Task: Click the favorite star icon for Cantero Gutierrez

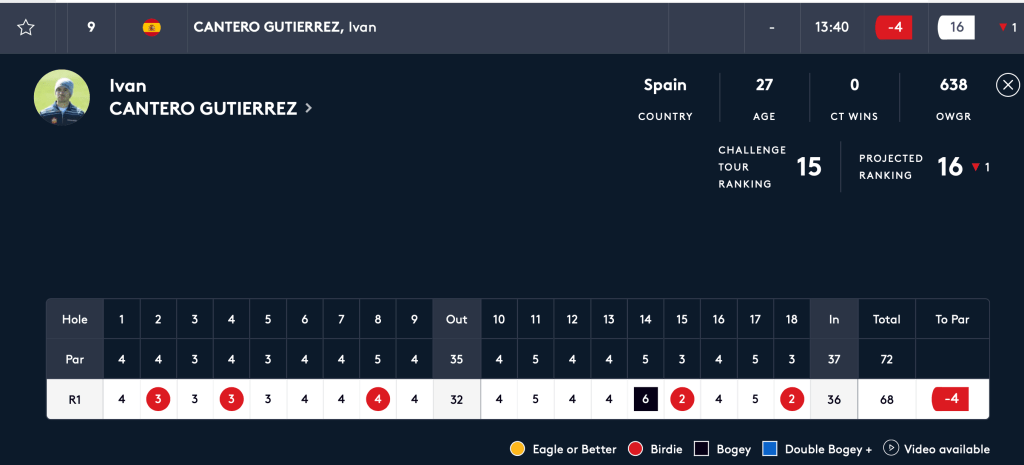Action: pos(26,27)
